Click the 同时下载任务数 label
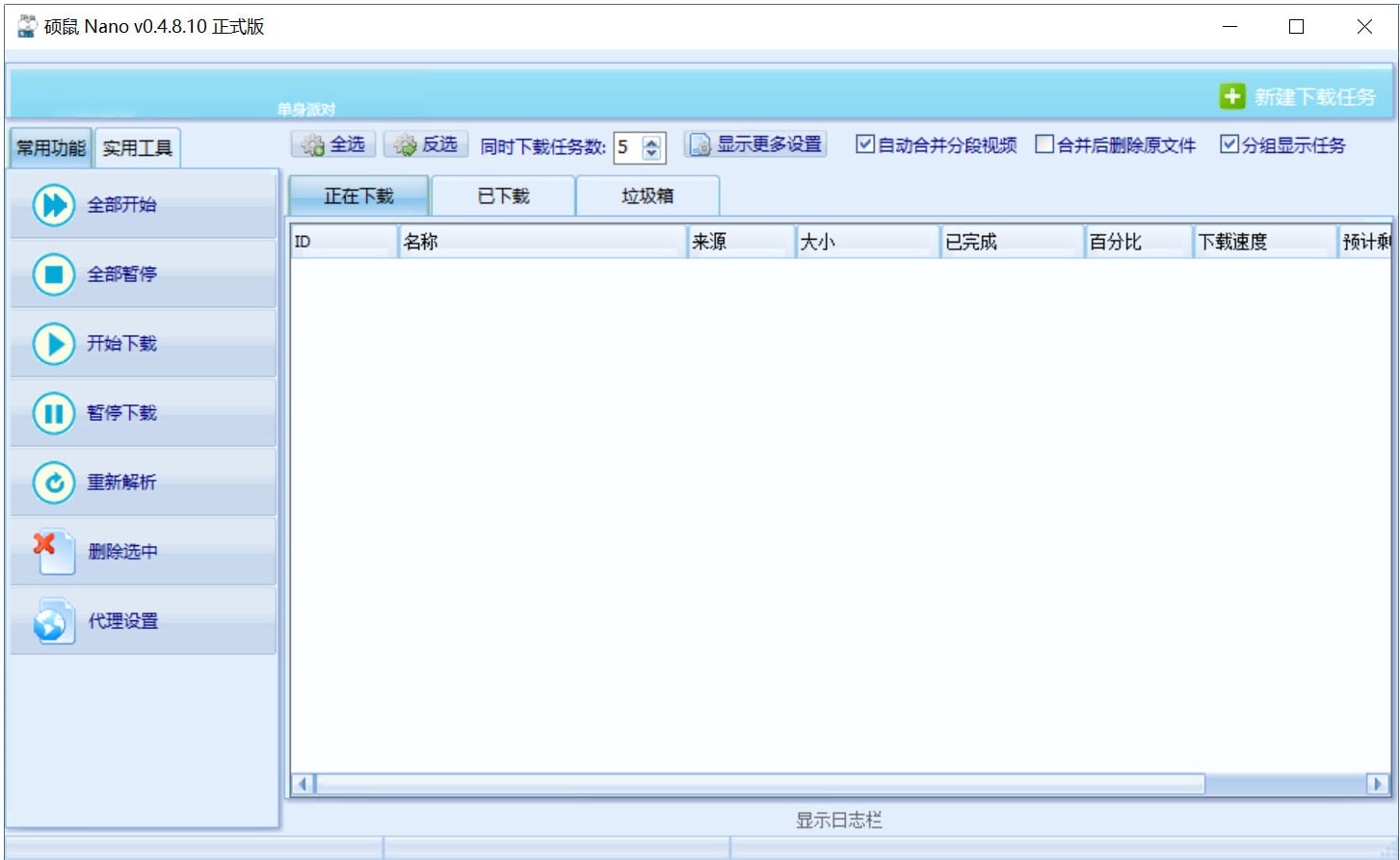The image size is (1400, 860). 543,146
